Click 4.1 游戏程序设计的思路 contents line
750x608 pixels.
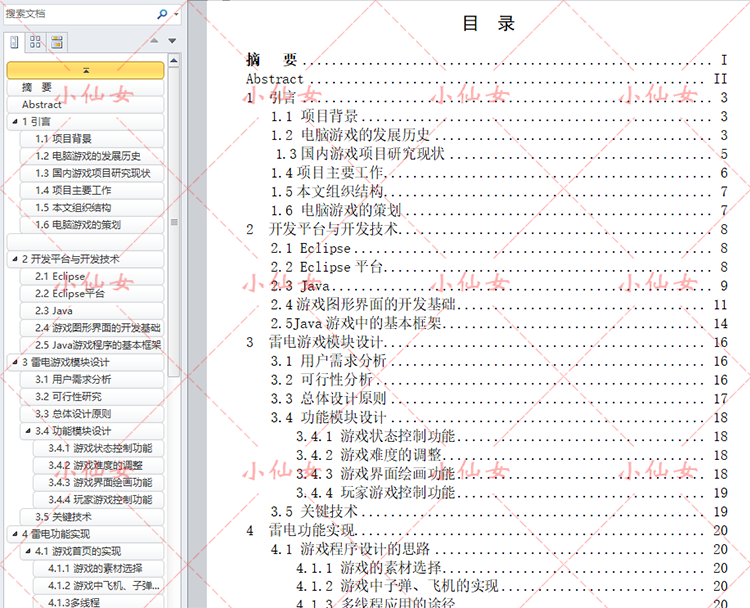coord(499,549)
